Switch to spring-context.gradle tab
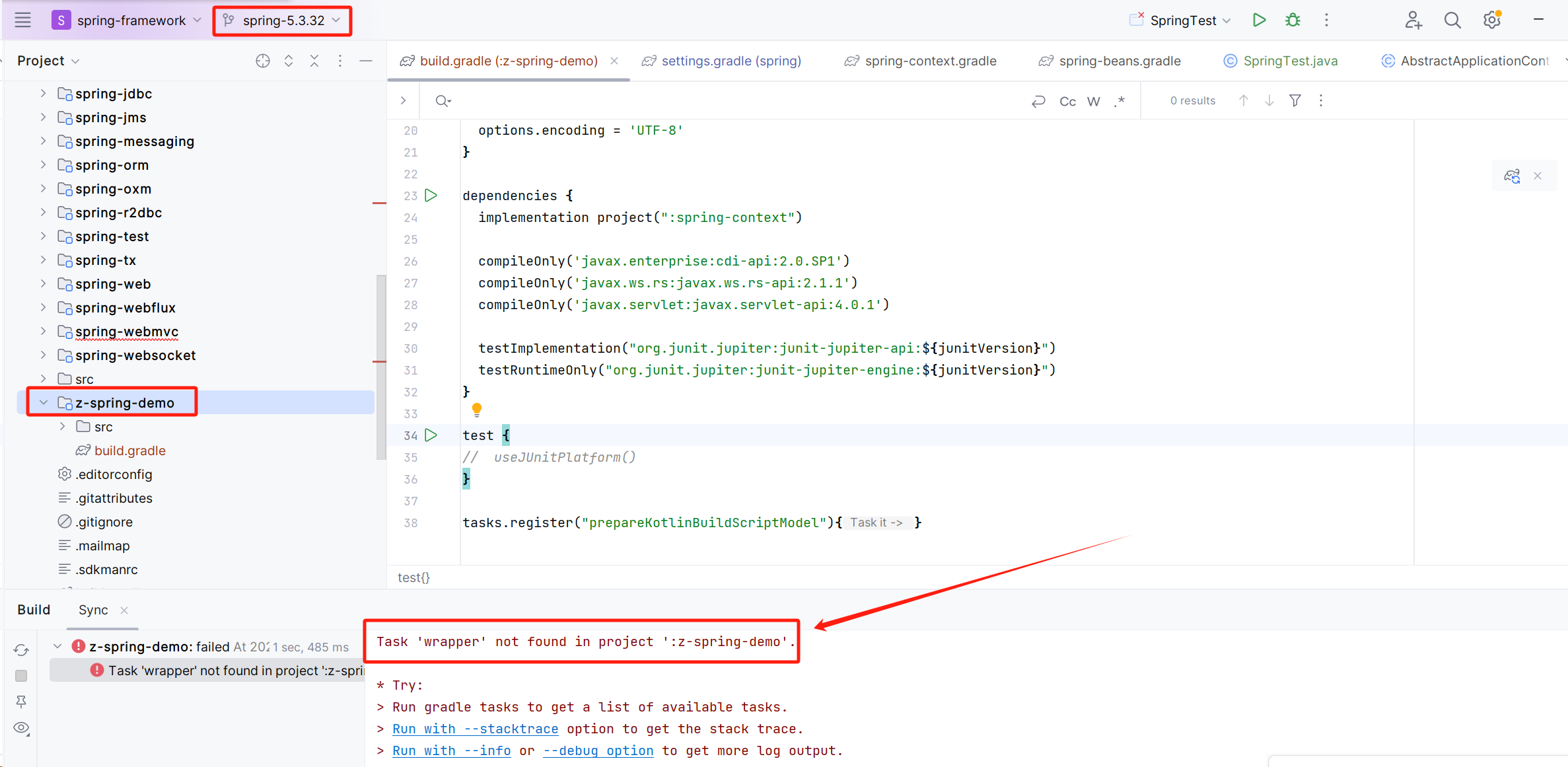Screen dimensions: 1568x767 921,61
